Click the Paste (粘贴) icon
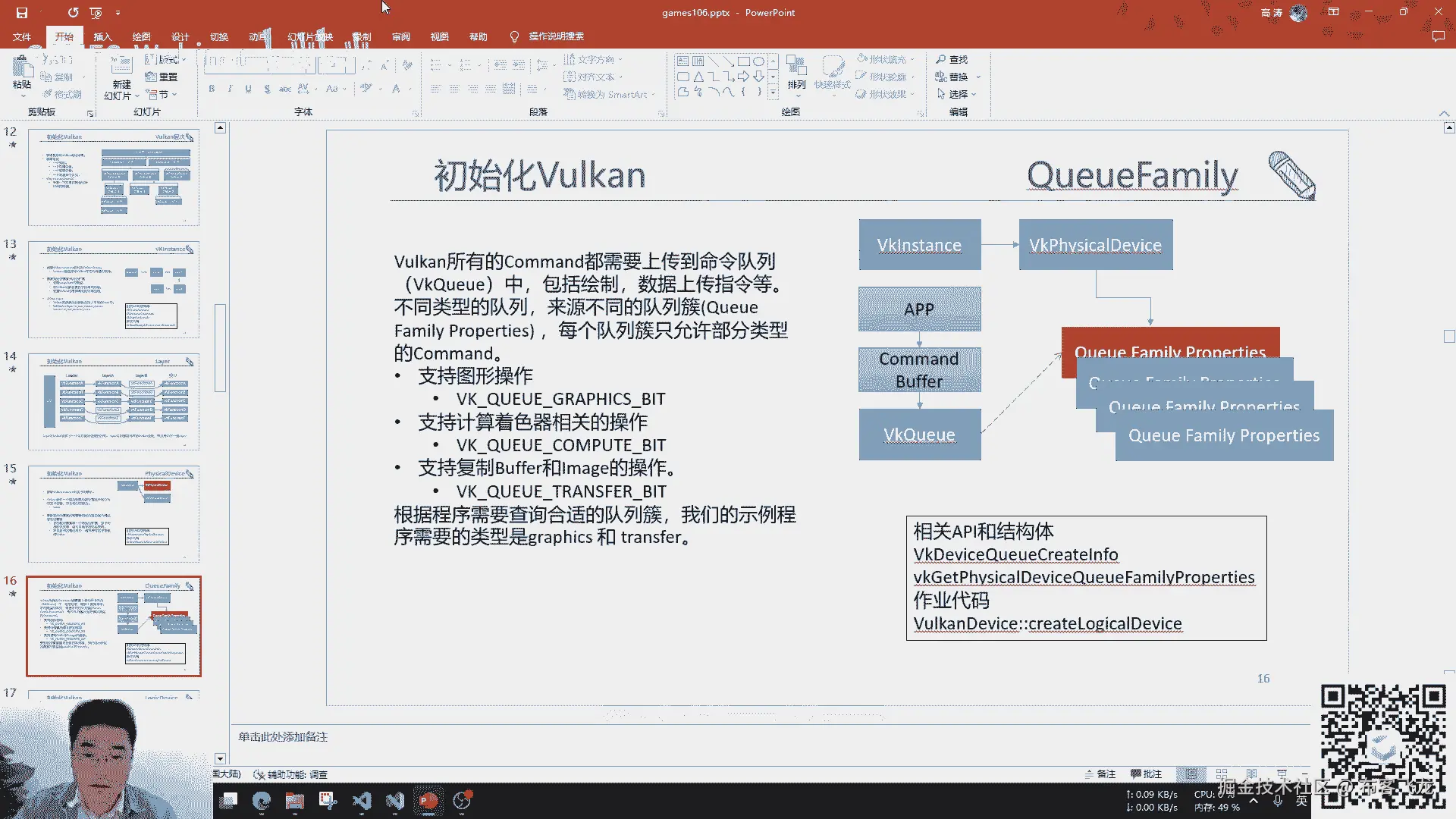Screen dimensions: 1456x819 pos(21,68)
